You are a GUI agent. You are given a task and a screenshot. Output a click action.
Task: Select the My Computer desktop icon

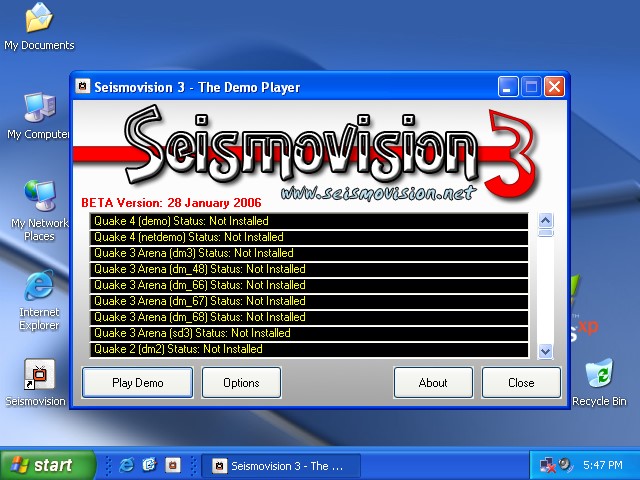tap(38, 108)
